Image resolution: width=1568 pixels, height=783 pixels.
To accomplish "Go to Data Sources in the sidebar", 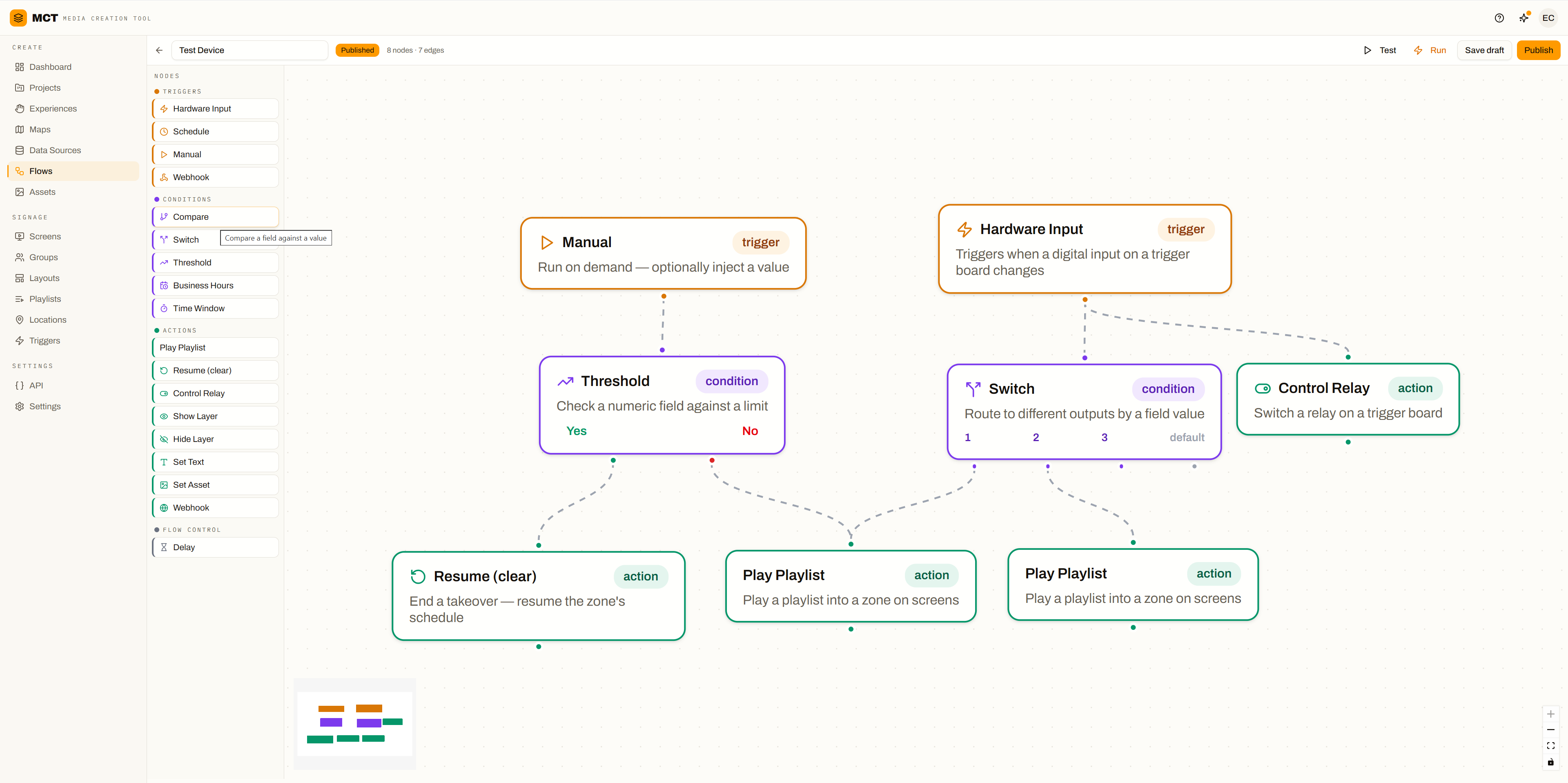I will [x=73, y=150].
